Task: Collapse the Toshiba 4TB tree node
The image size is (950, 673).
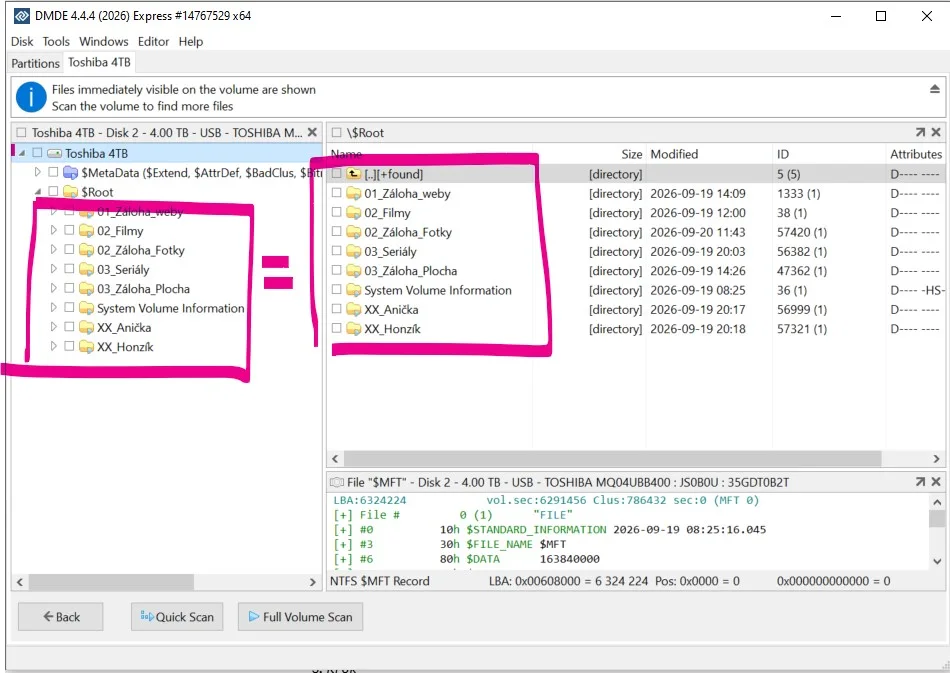Action: click(x=22, y=153)
